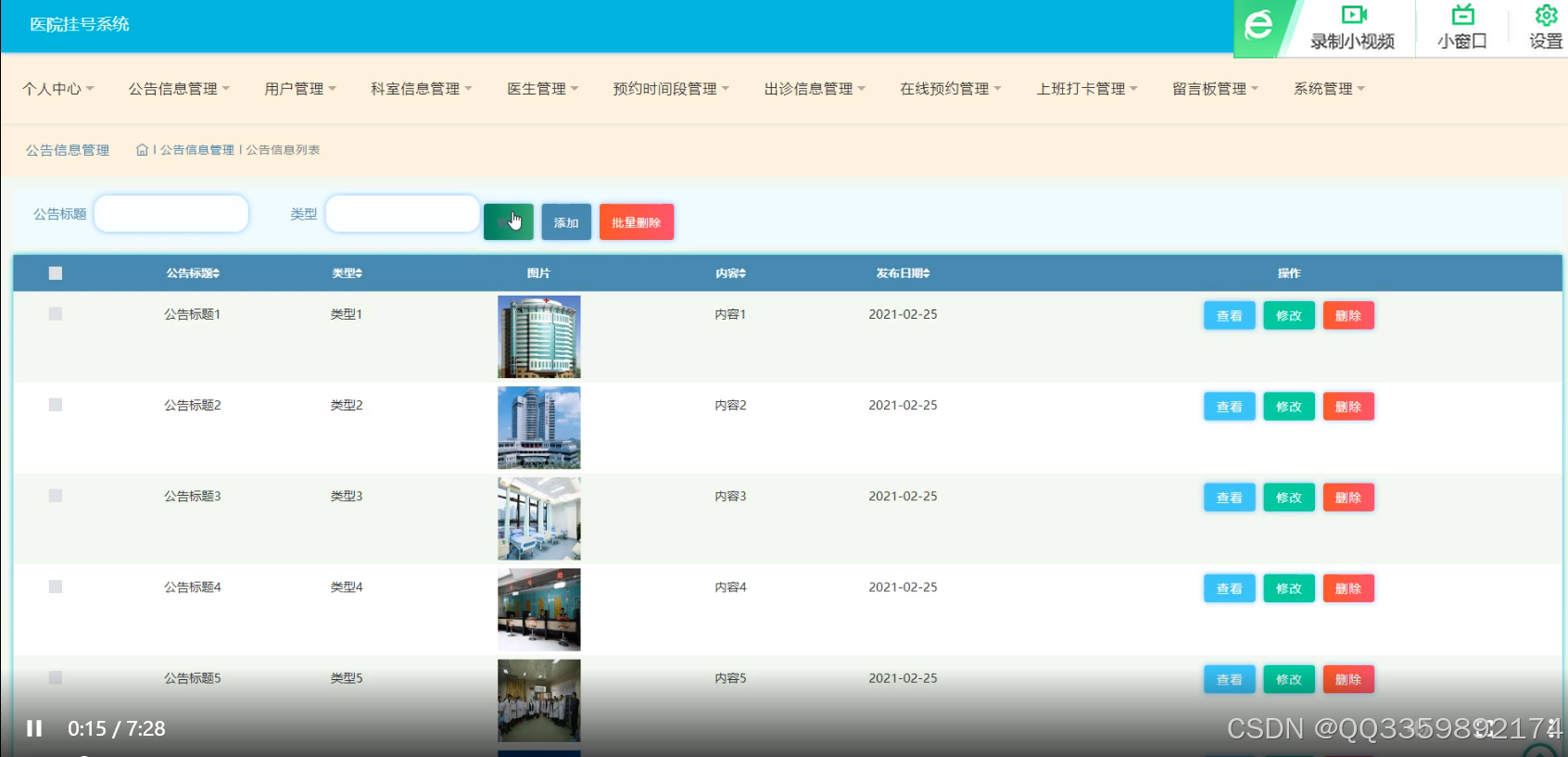Edit the 公告标题4 record
This screenshot has height=757, width=1568.
1289,588
